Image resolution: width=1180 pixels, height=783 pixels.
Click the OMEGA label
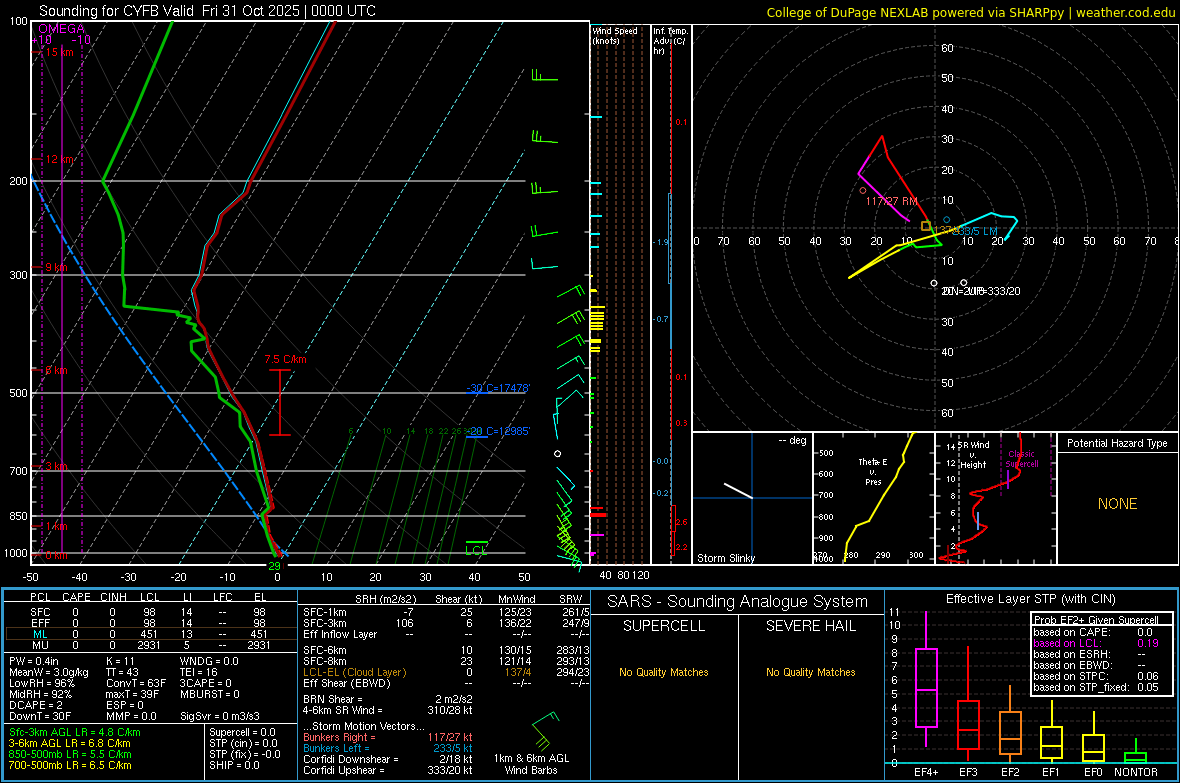point(62,29)
